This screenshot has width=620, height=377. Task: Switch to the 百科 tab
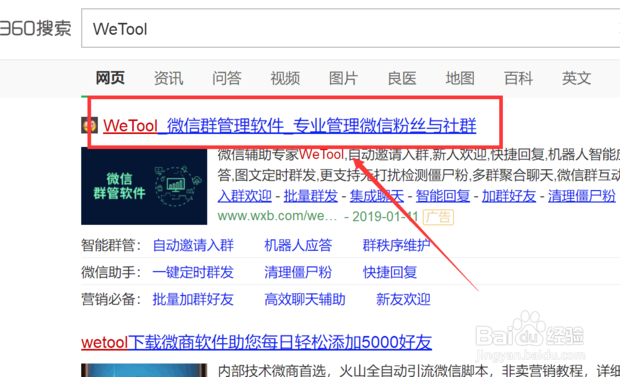pos(518,78)
